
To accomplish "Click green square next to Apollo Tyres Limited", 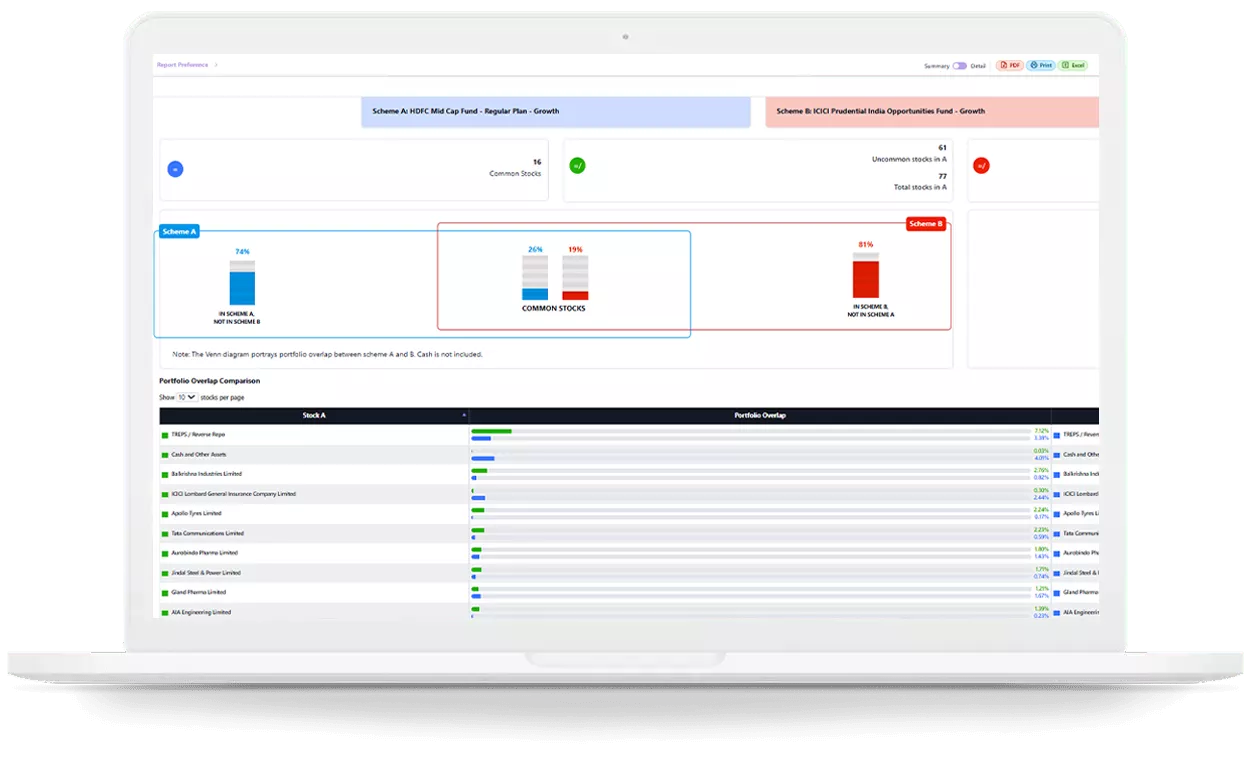I will (x=165, y=513).
